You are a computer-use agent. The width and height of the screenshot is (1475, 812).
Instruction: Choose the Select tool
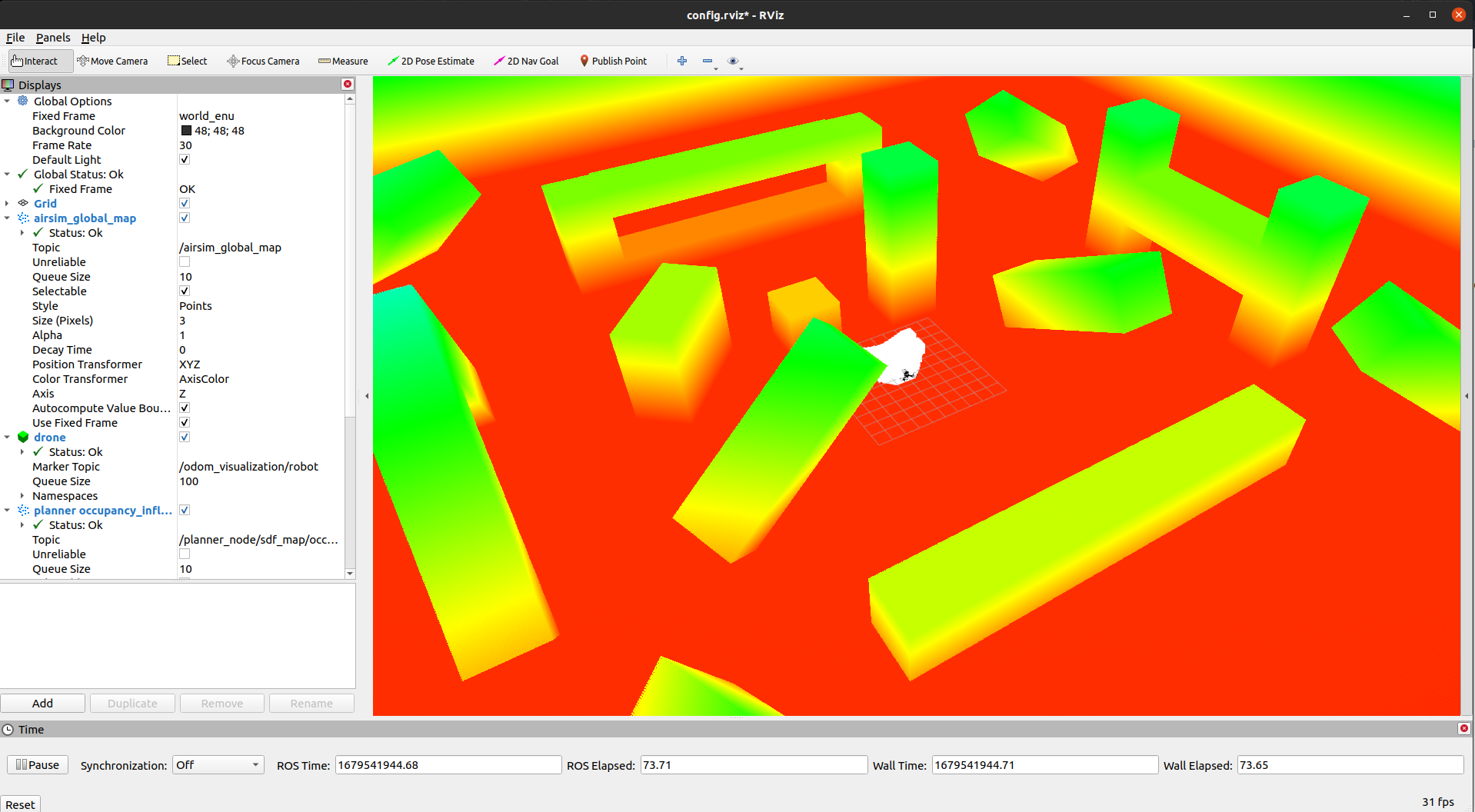188,61
